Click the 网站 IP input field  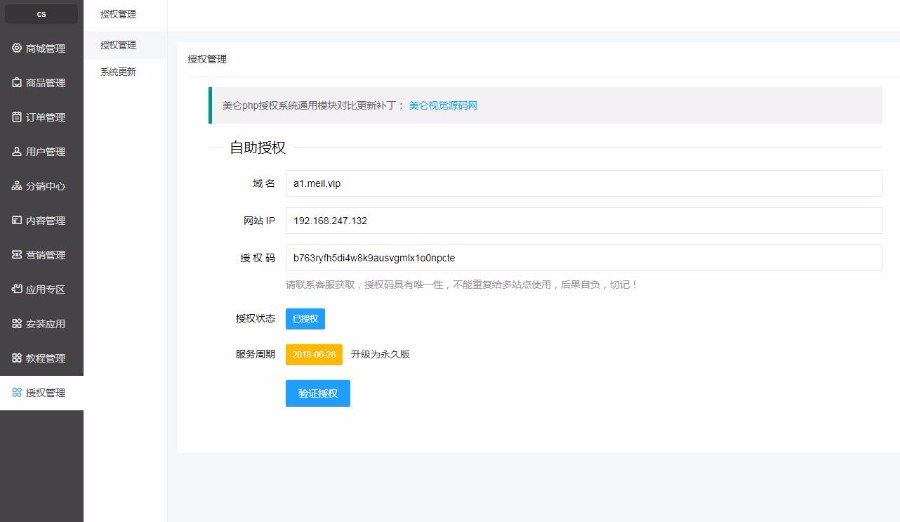coord(584,221)
